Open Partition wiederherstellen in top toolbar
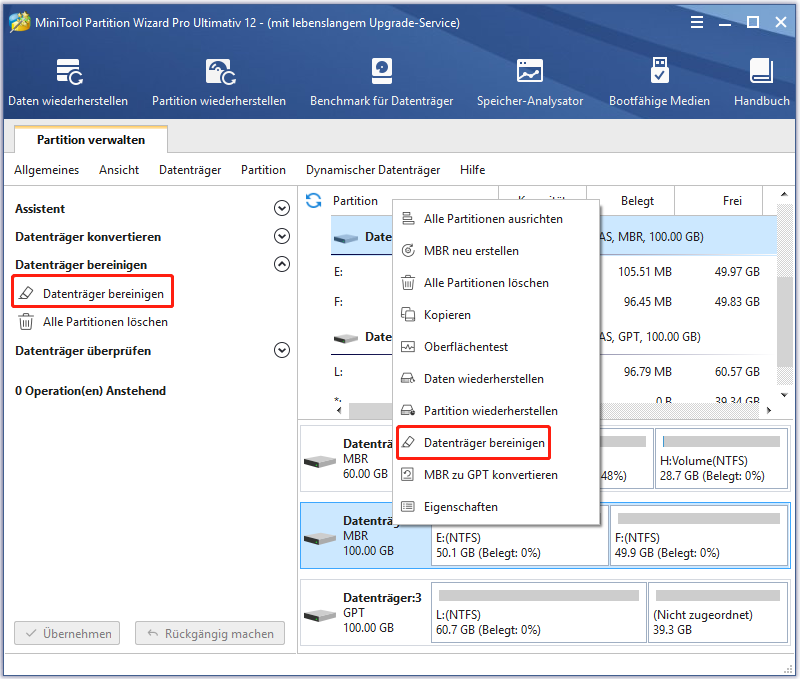 point(219,83)
